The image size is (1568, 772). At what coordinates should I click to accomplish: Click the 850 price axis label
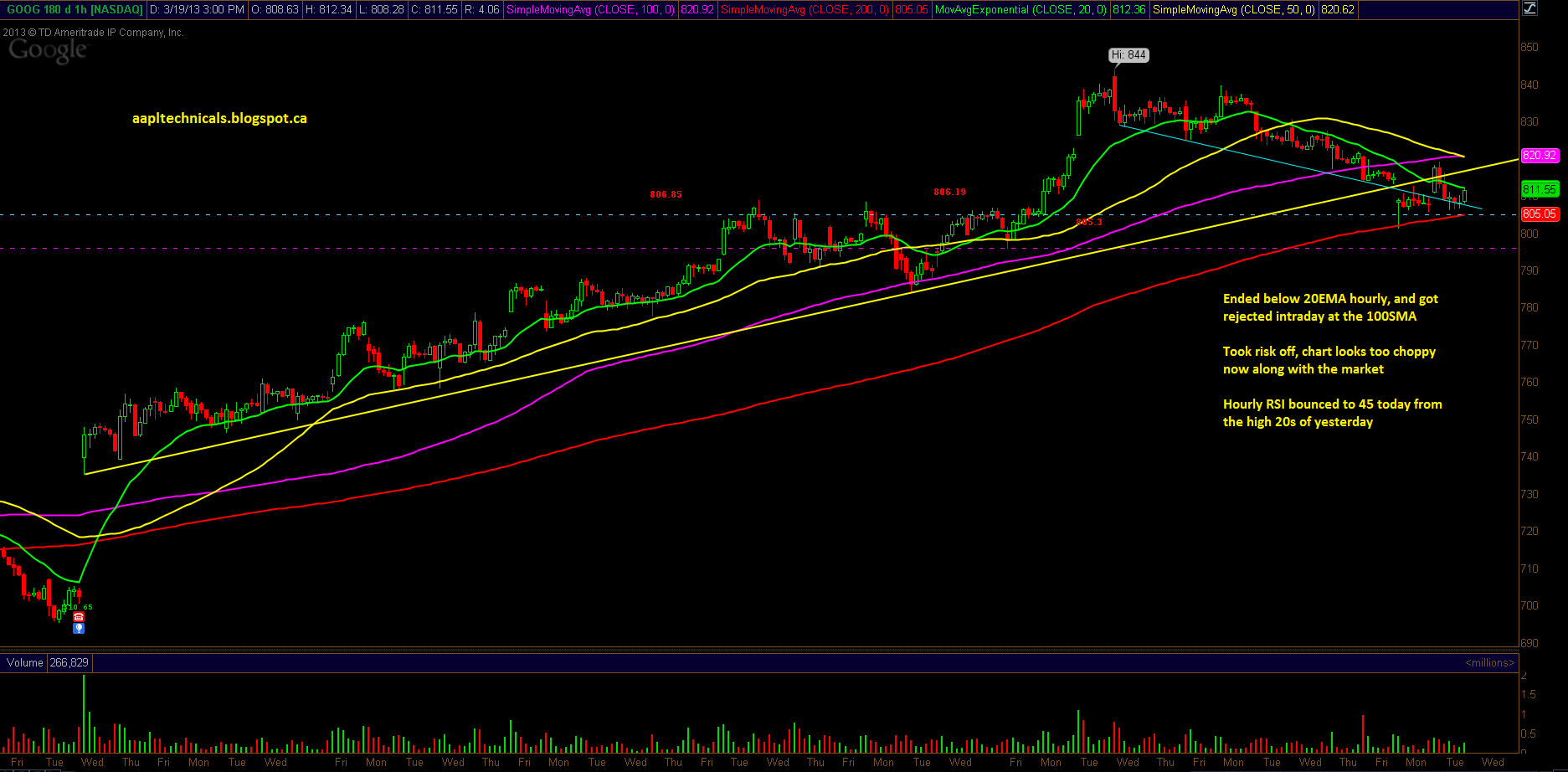[x=1529, y=48]
